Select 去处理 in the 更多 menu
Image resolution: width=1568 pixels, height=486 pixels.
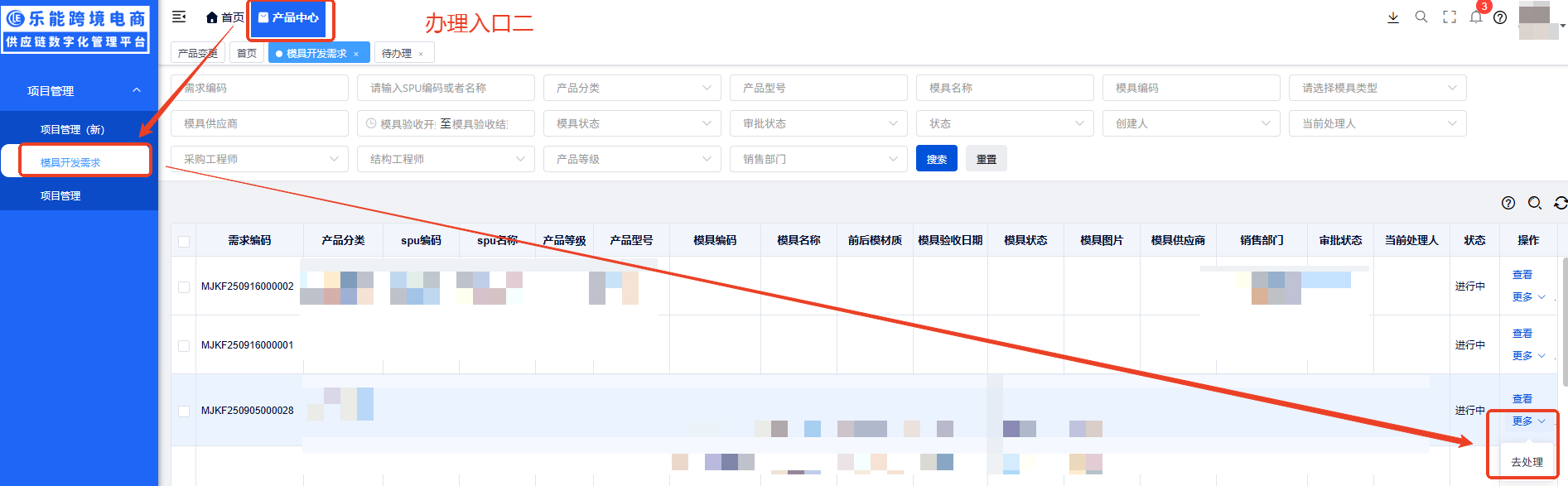tap(1527, 462)
